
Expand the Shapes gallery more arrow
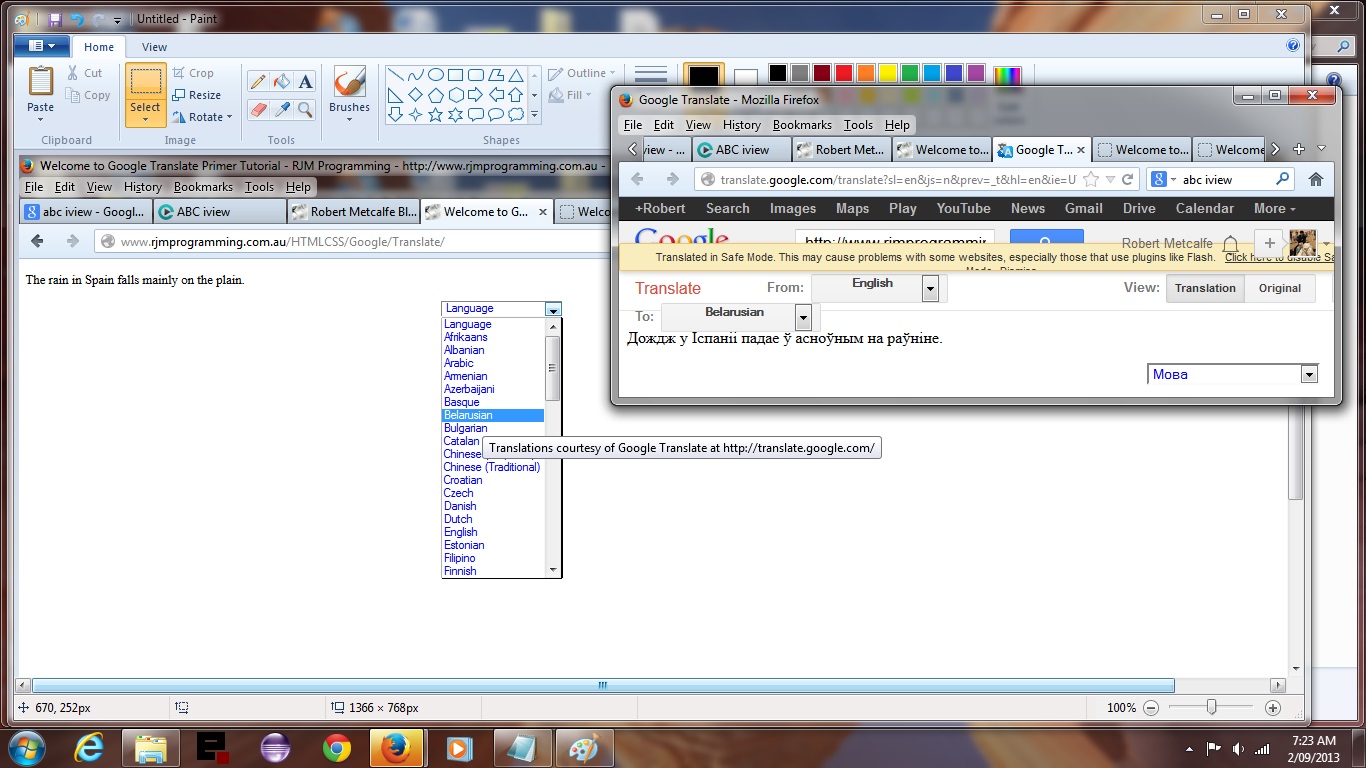(x=534, y=116)
